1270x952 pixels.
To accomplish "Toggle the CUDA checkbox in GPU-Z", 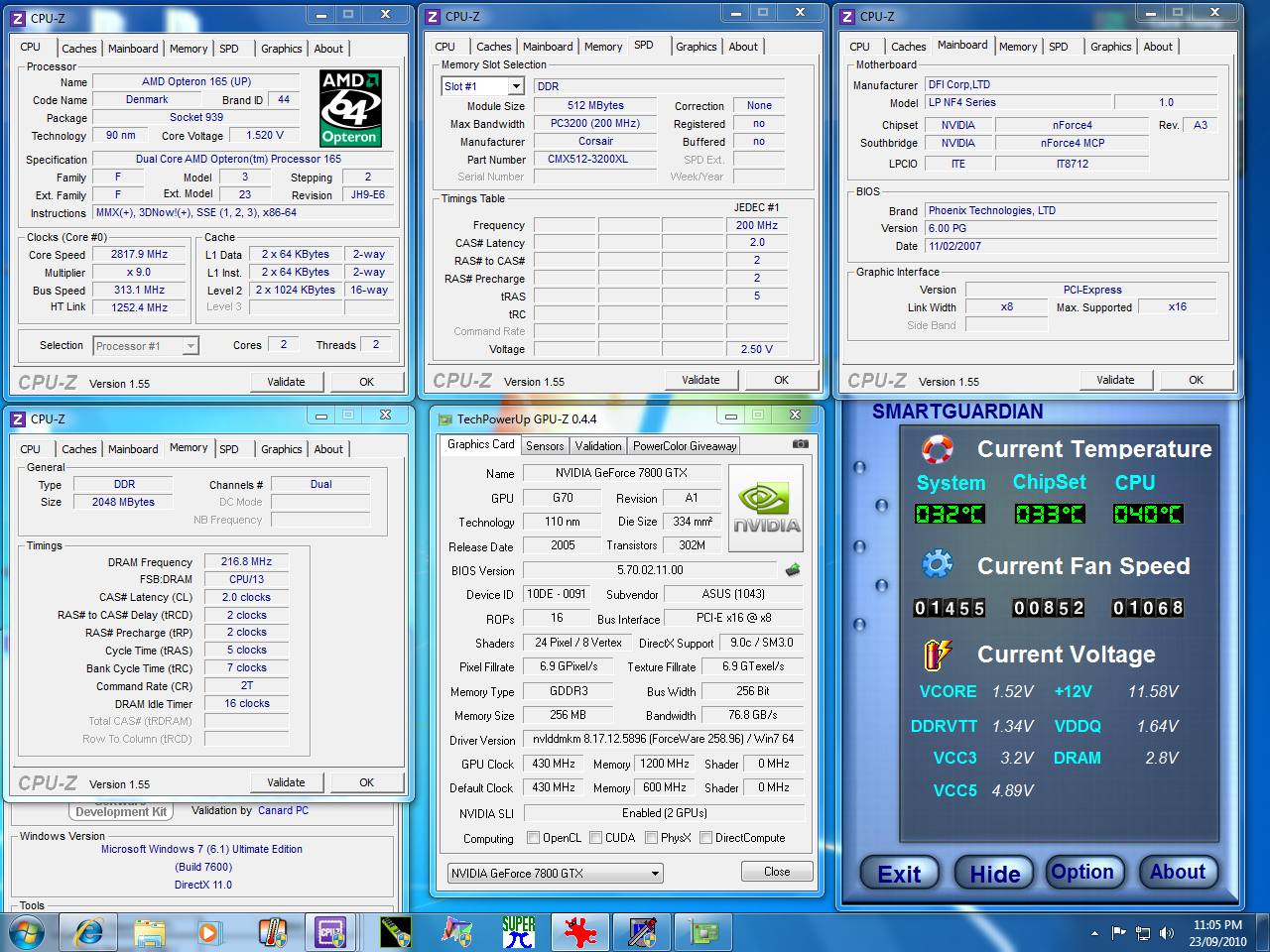I will point(596,838).
